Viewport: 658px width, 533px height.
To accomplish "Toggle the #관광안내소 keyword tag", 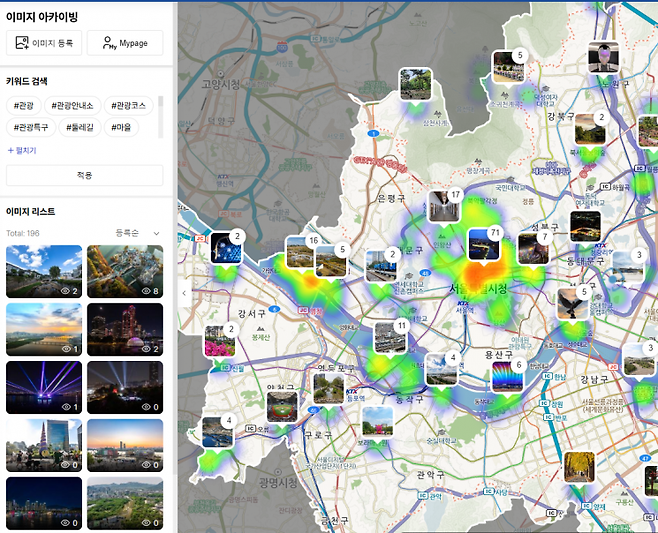I will point(72,105).
